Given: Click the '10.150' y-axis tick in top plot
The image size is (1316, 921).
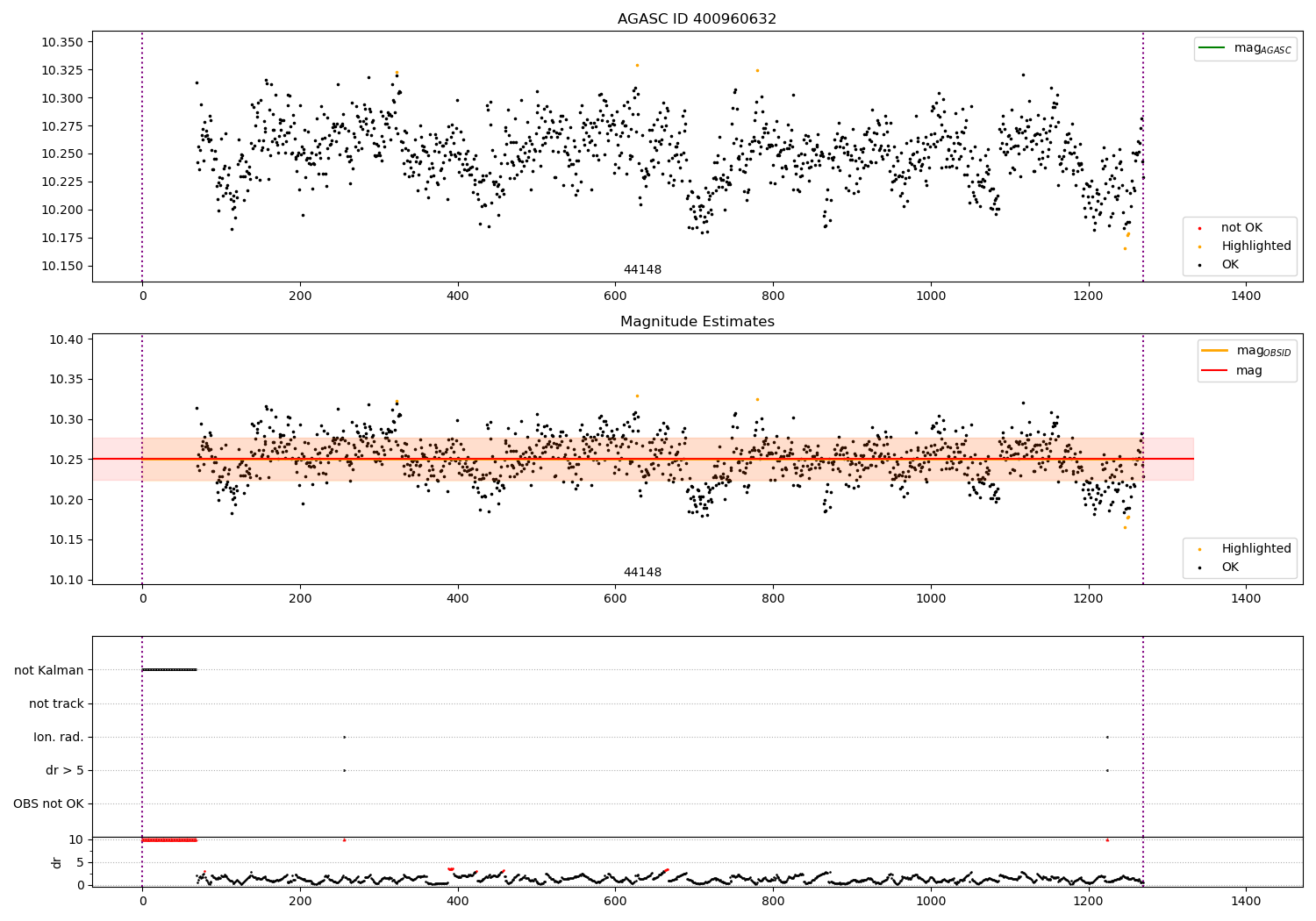Looking at the screenshot, I should pos(61,266).
